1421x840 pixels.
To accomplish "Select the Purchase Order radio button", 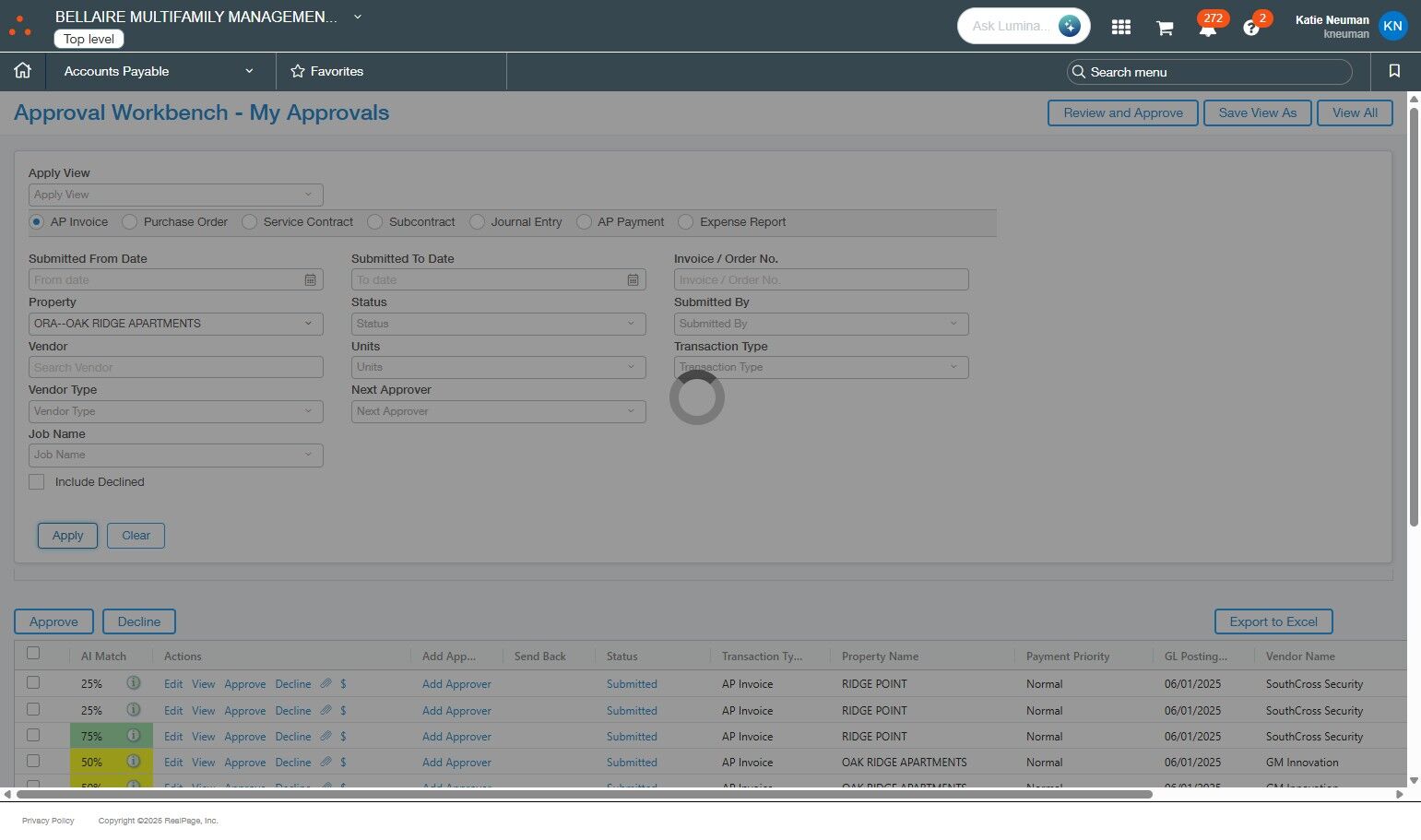I will [130, 222].
